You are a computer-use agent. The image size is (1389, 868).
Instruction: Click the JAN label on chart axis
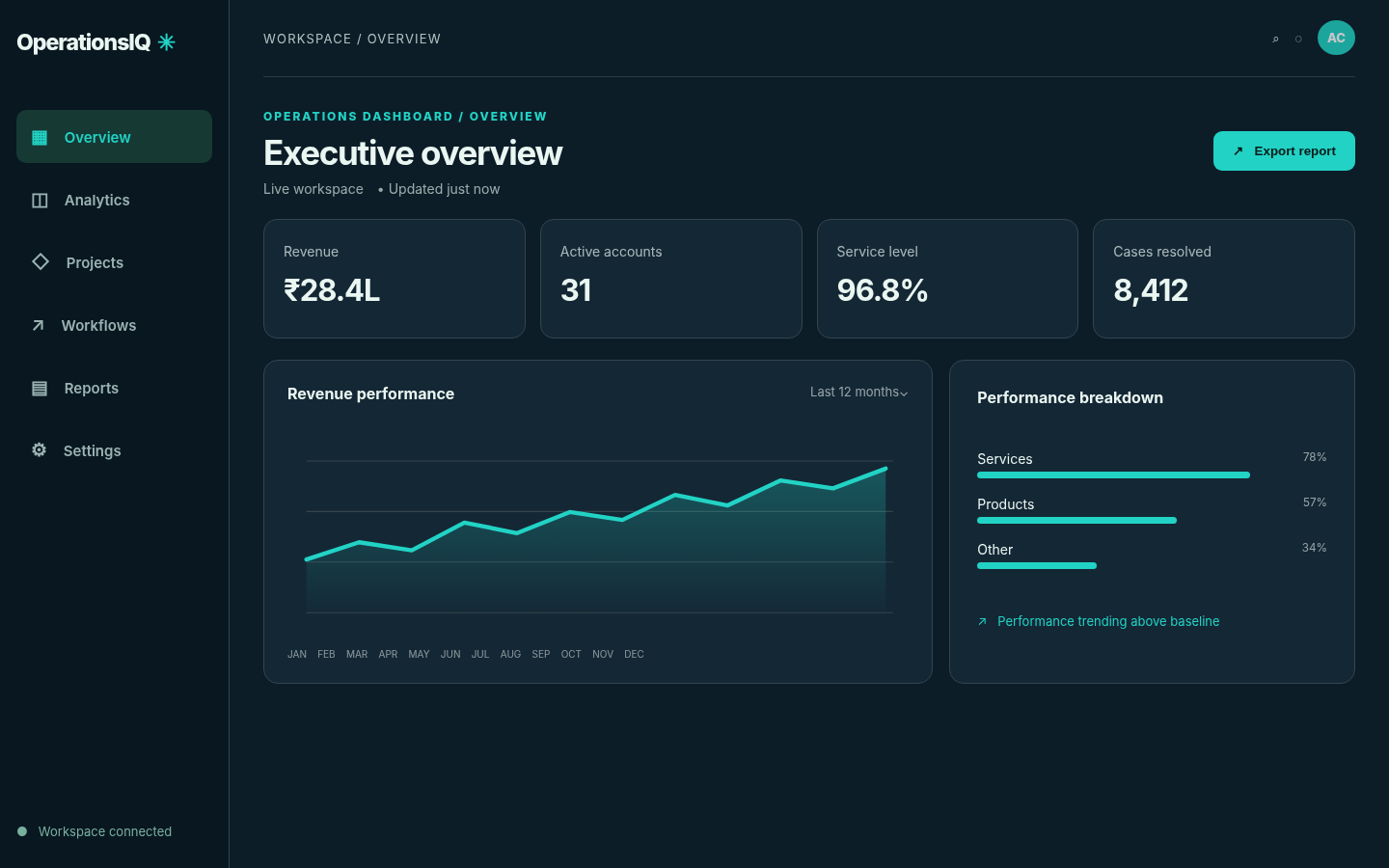pyautogui.click(x=297, y=654)
